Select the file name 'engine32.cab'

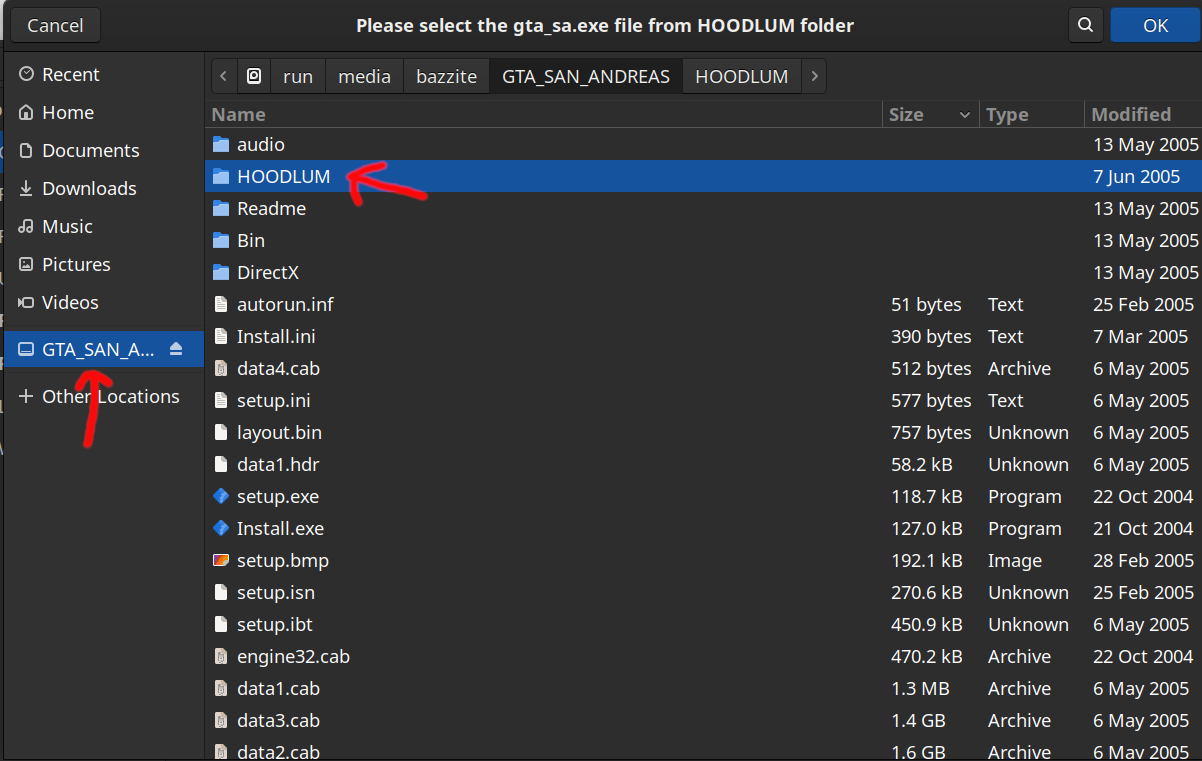click(293, 657)
